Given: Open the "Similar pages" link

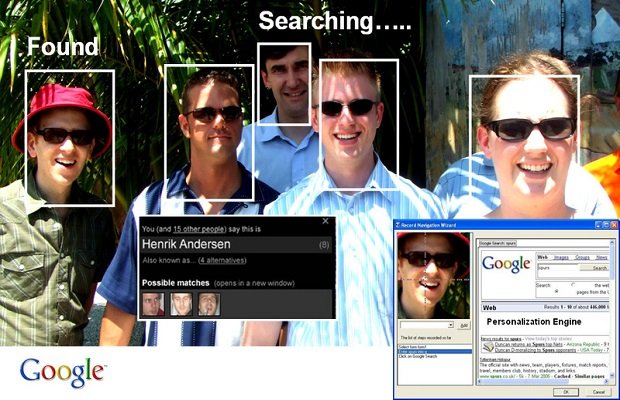Looking at the screenshot, I should (x=590, y=376).
